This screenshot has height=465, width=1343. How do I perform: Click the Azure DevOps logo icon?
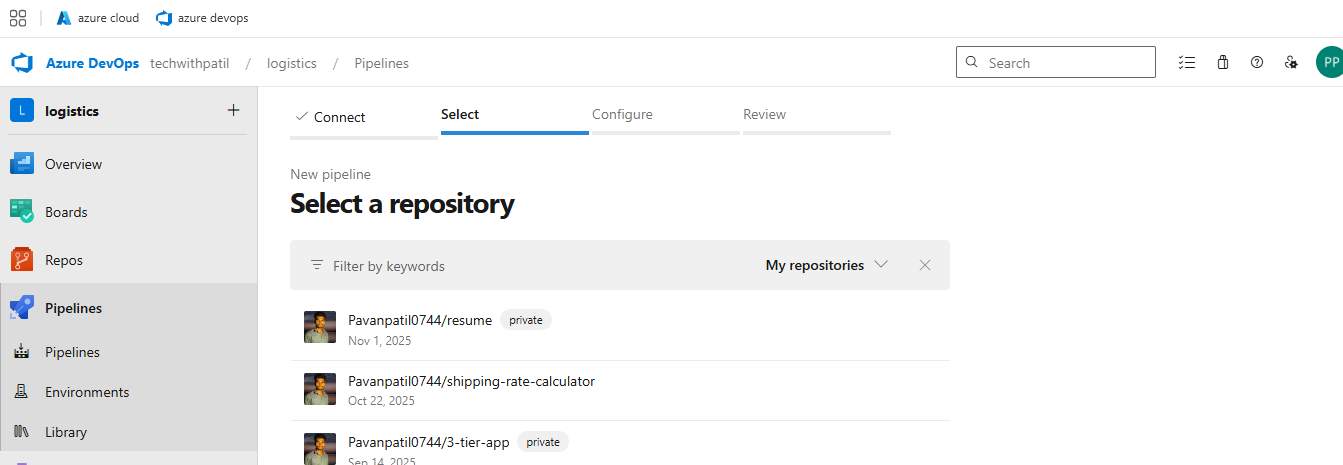pyautogui.click(x=22, y=63)
